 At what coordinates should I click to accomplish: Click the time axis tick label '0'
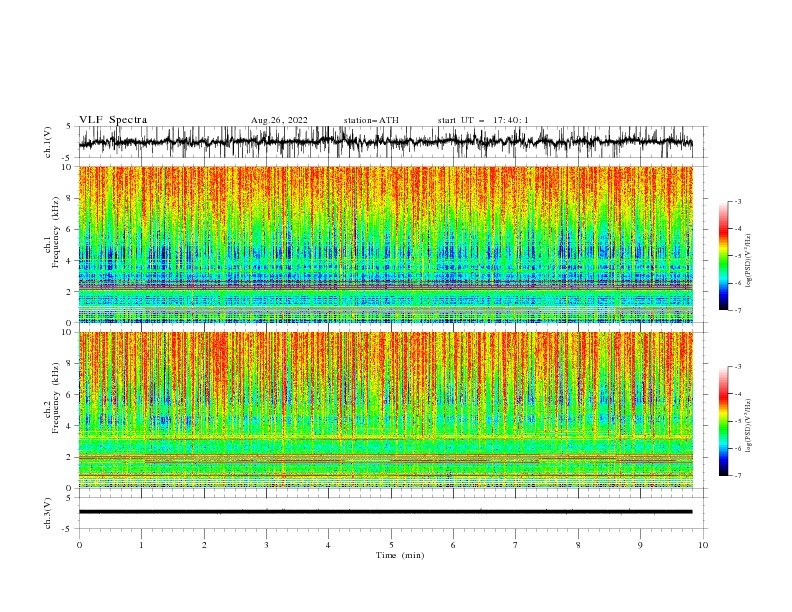[79, 545]
